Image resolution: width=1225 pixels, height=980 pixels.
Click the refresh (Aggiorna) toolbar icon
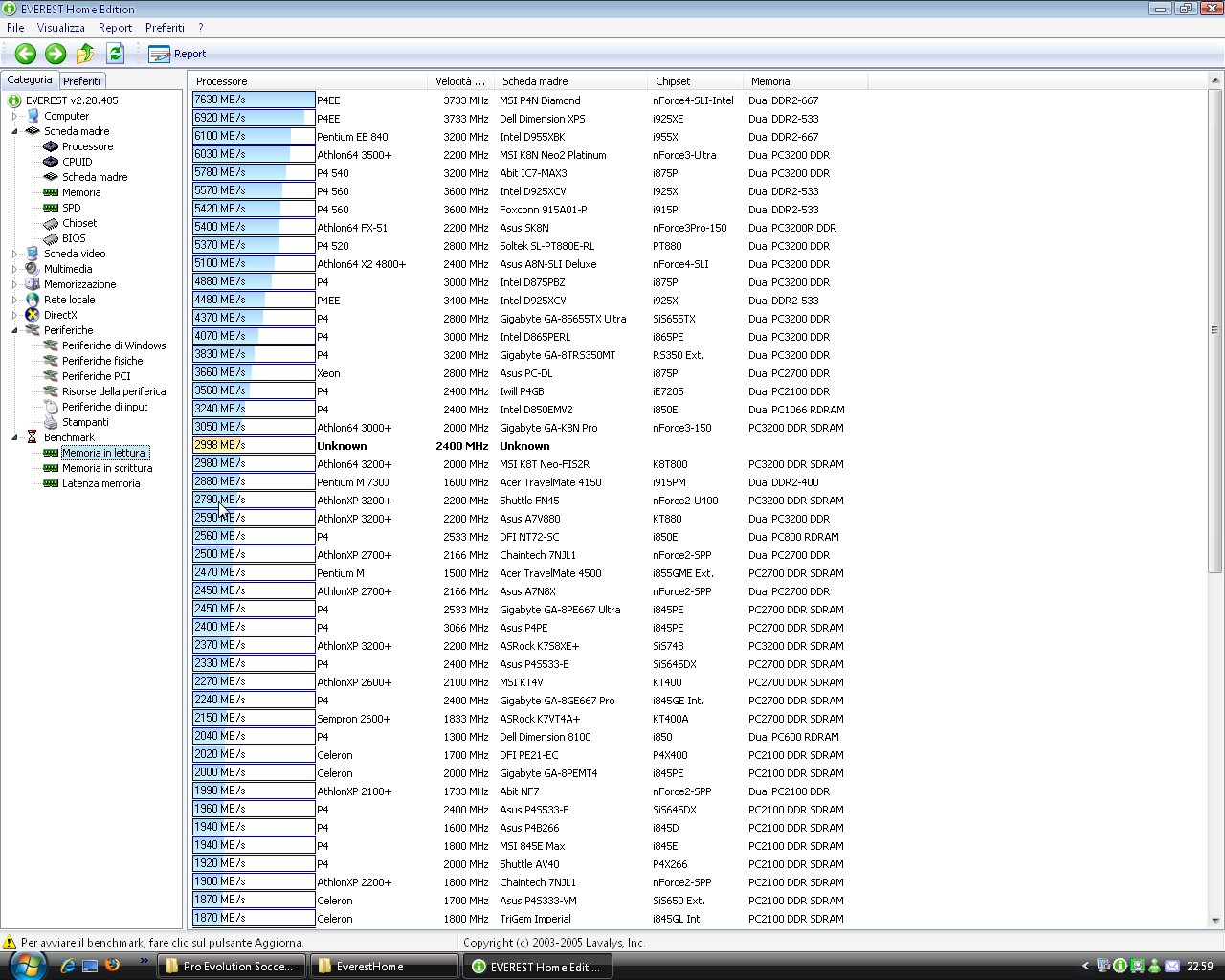116,54
